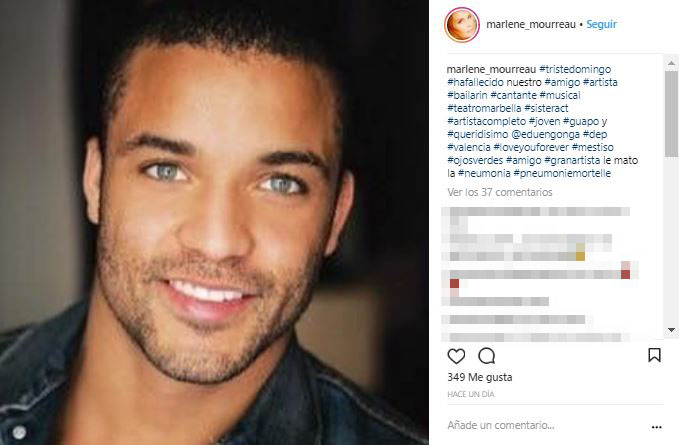679x445 pixels.
Task: Open the three-dot more options menu
Action: tap(656, 427)
